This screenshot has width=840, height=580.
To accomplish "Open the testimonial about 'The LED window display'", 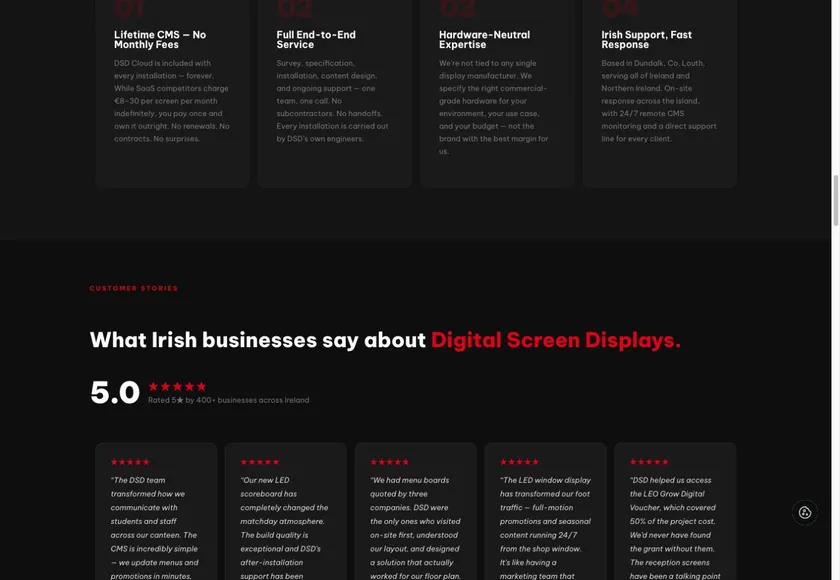I will point(545,511).
